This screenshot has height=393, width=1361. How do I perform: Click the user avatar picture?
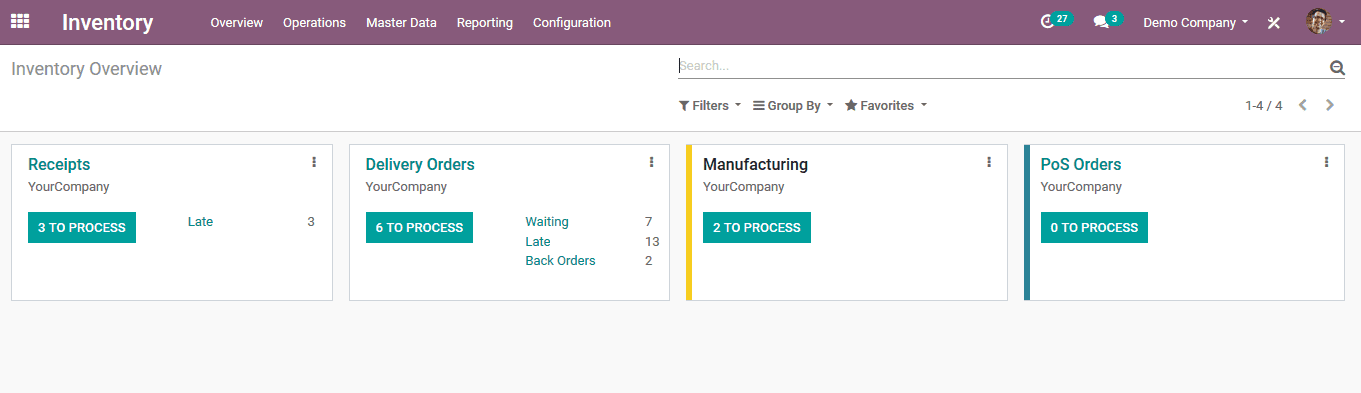point(1318,21)
